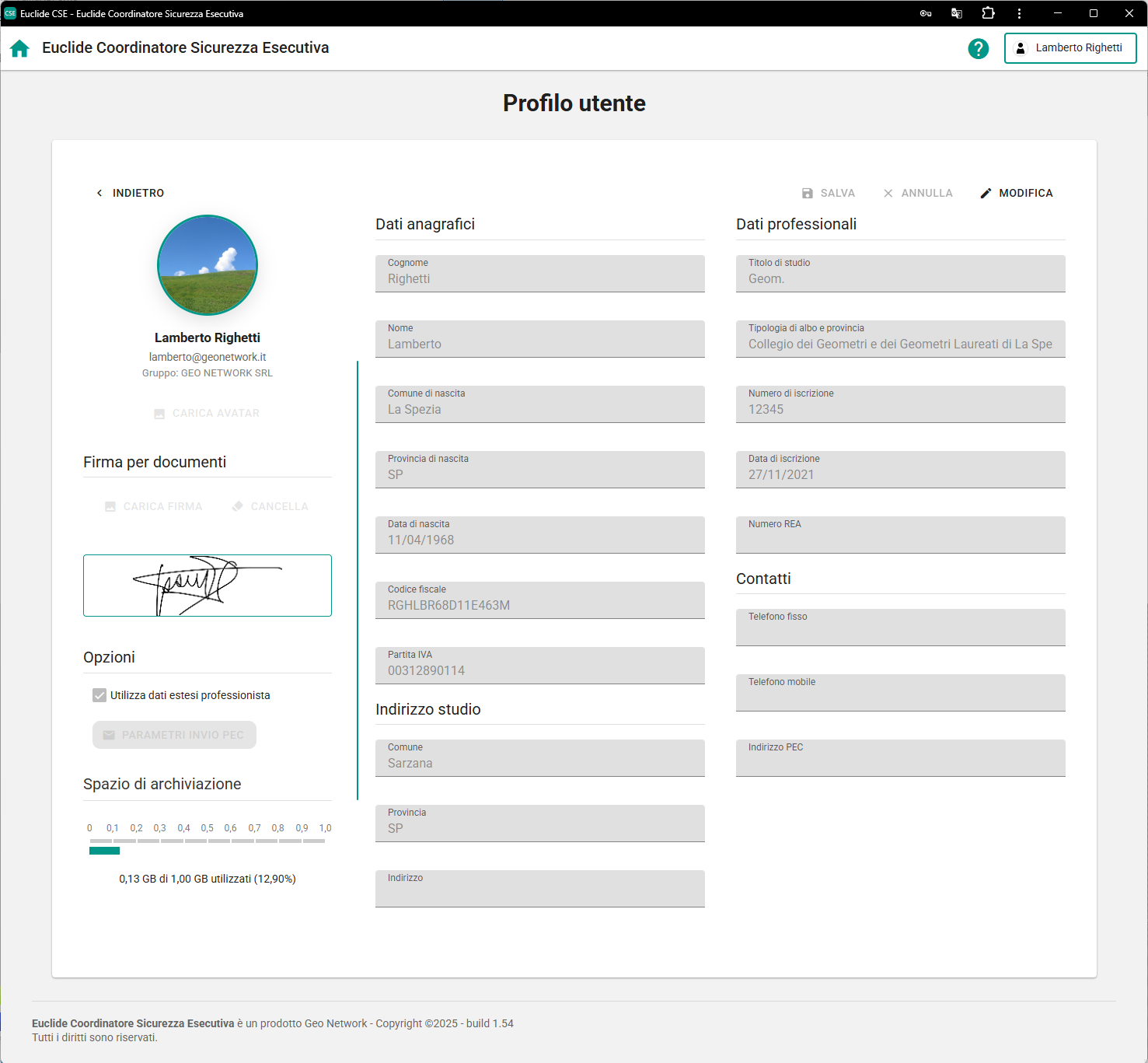Open Parametri Invio PEC
Viewport: 1148px width, 1063px height.
tap(174, 735)
